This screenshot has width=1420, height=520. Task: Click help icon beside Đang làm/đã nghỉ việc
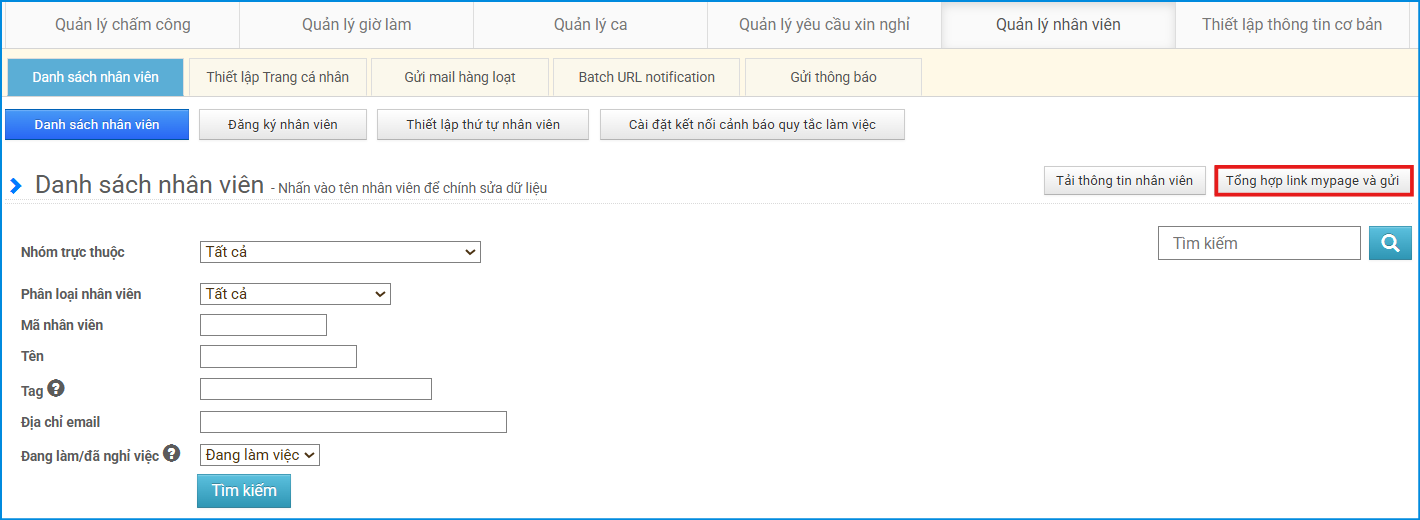point(172,453)
